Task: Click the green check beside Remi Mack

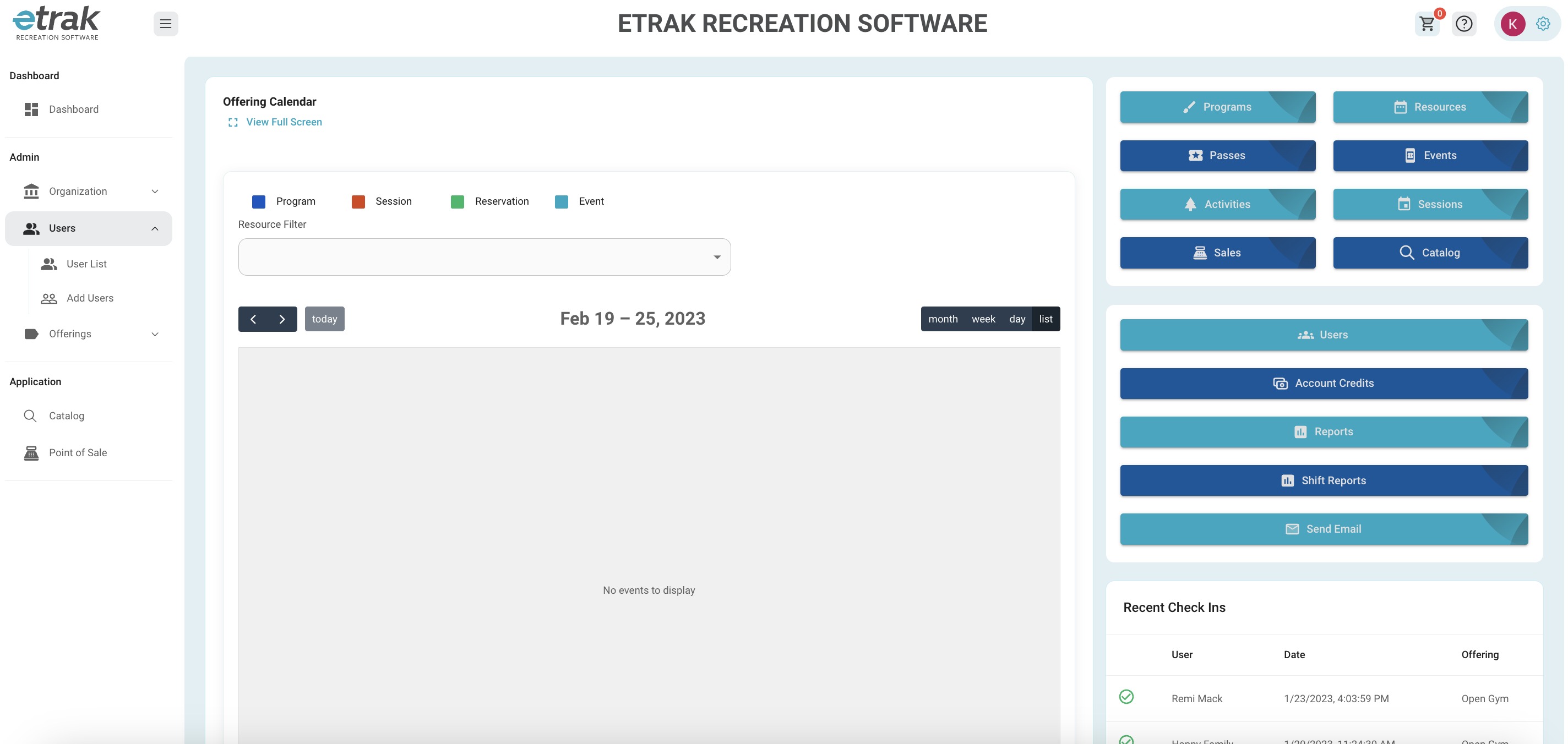Action: (x=1126, y=697)
